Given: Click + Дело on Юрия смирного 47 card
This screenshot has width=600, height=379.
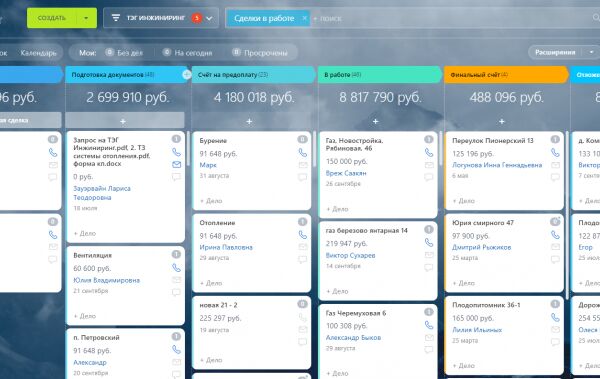Looking at the screenshot, I should pos(463,283).
